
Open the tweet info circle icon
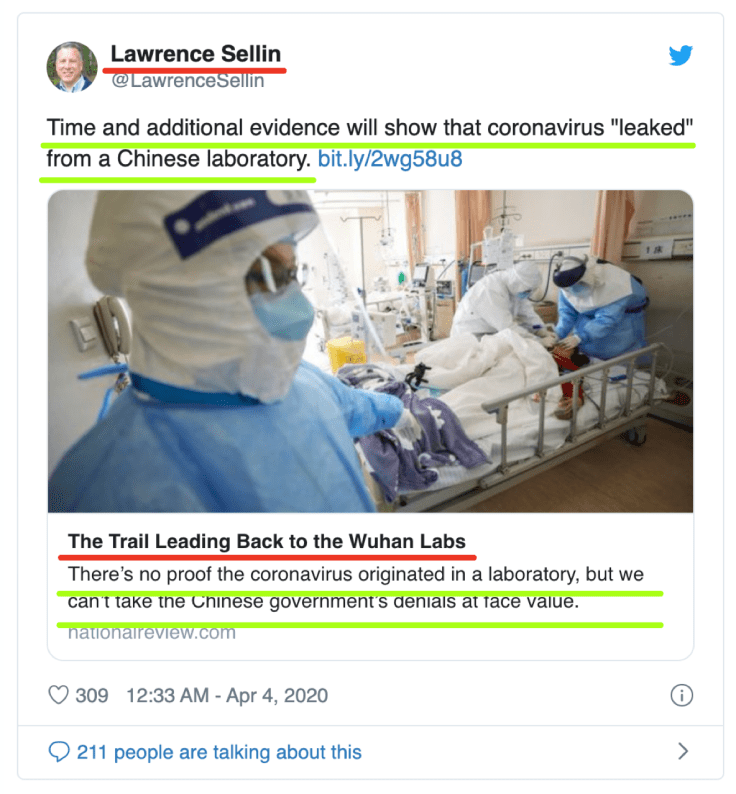click(681, 695)
